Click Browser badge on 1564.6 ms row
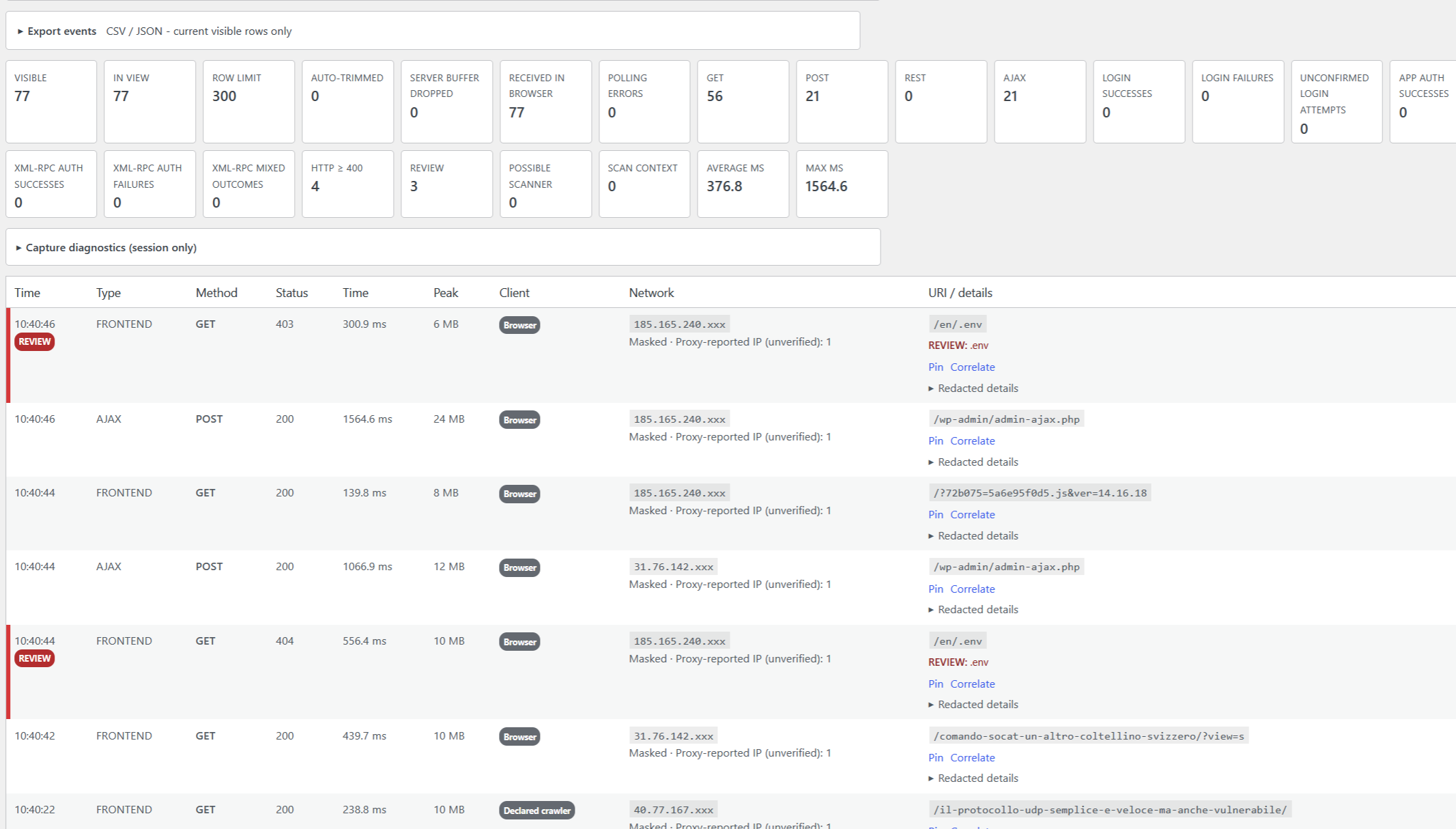 point(519,420)
